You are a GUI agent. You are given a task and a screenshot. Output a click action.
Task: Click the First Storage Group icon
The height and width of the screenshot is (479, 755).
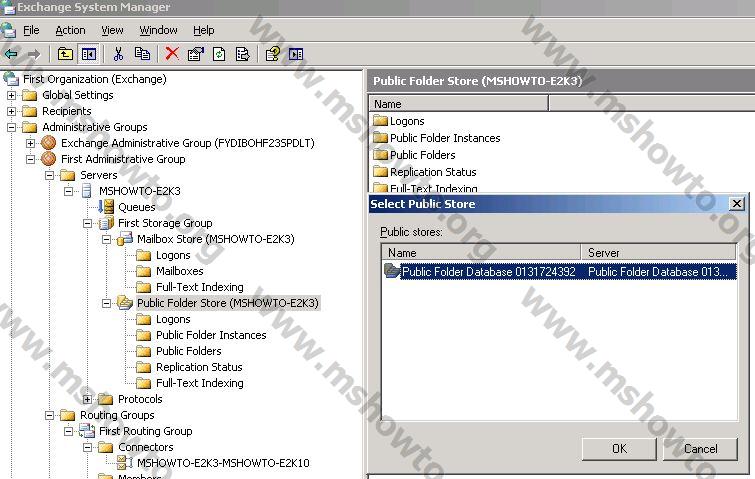click(x=106, y=223)
